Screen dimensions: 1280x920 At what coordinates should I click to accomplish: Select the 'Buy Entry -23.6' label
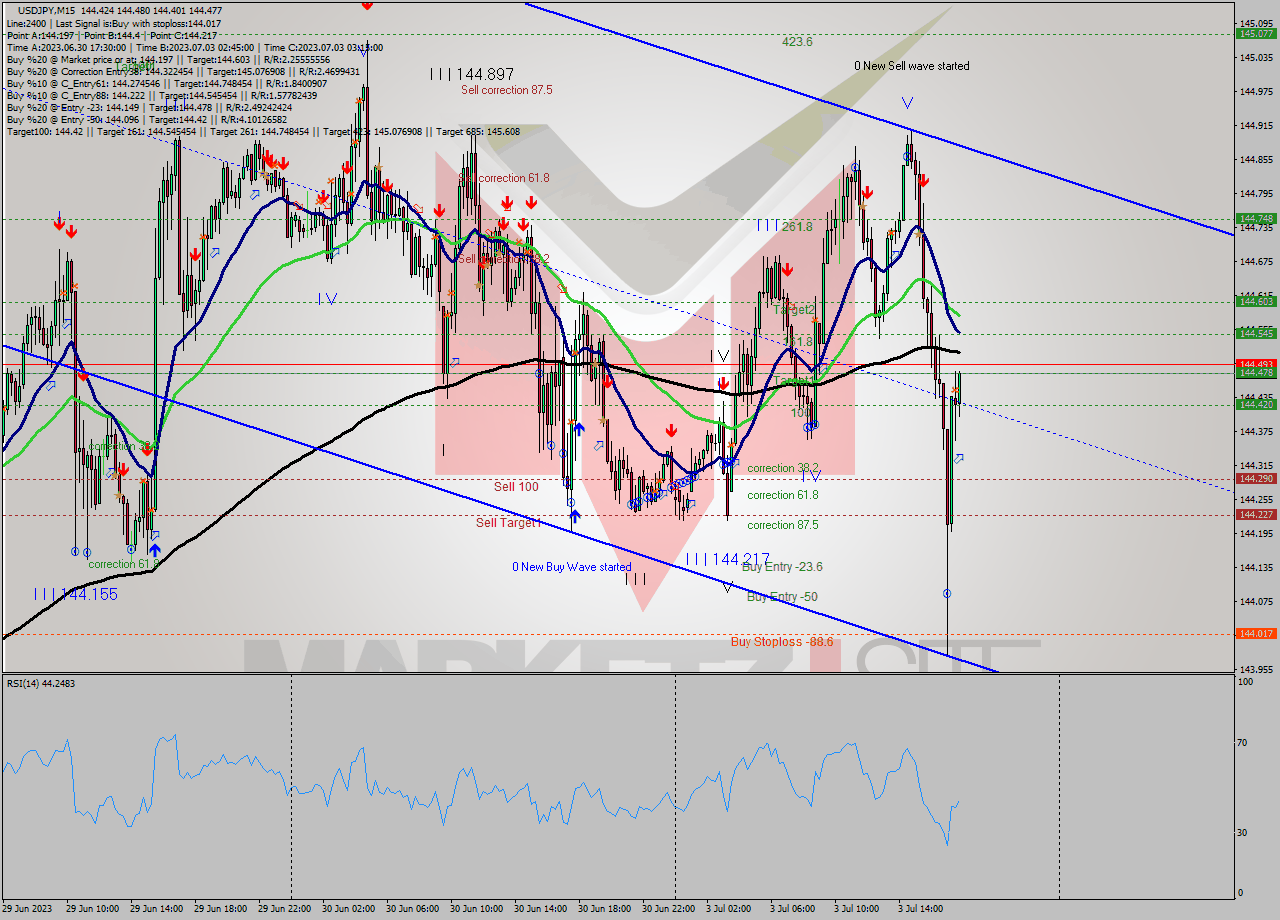tap(783, 567)
